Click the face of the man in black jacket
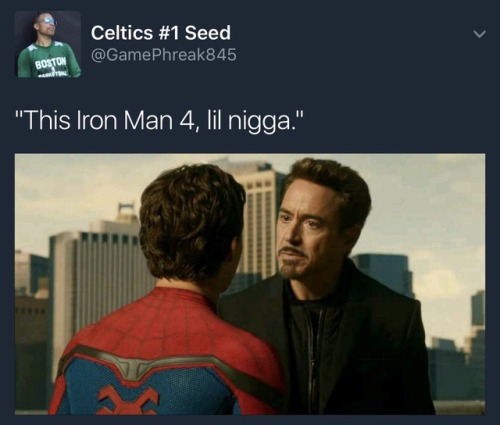Screen dimensions: 500x425 (x=298, y=235)
